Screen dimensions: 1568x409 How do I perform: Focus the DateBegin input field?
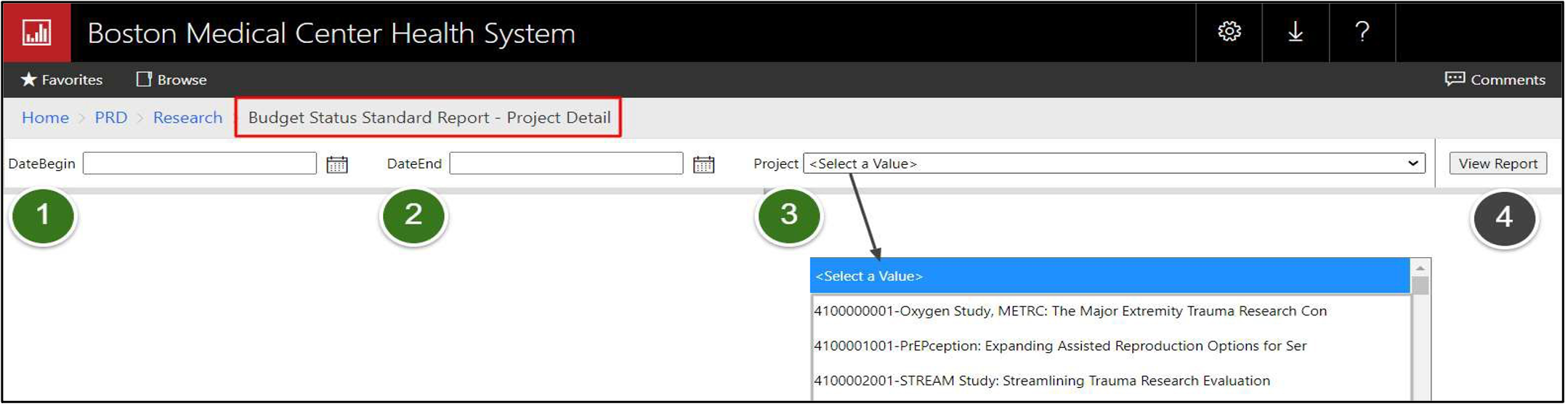pyautogui.click(x=200, y=163)
